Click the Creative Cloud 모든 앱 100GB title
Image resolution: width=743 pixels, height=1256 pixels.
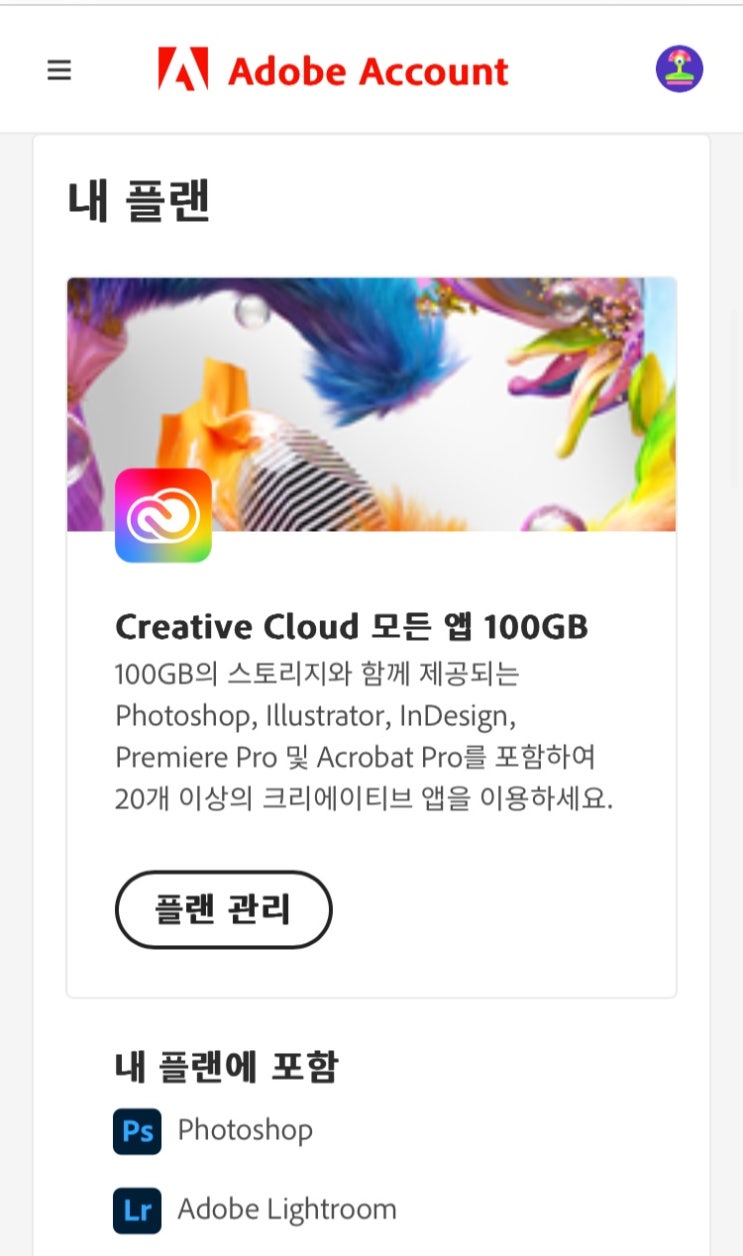[351, 627]
